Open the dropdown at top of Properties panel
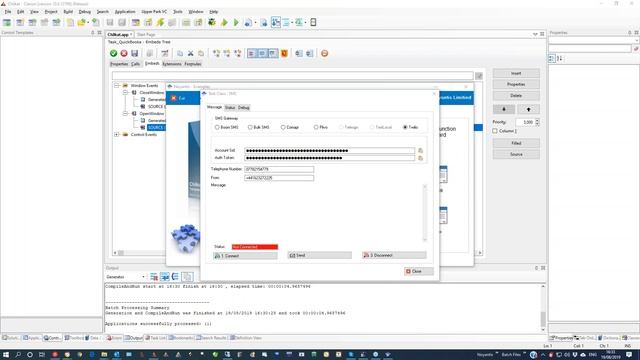640x360 pixels. coord(637,40)
